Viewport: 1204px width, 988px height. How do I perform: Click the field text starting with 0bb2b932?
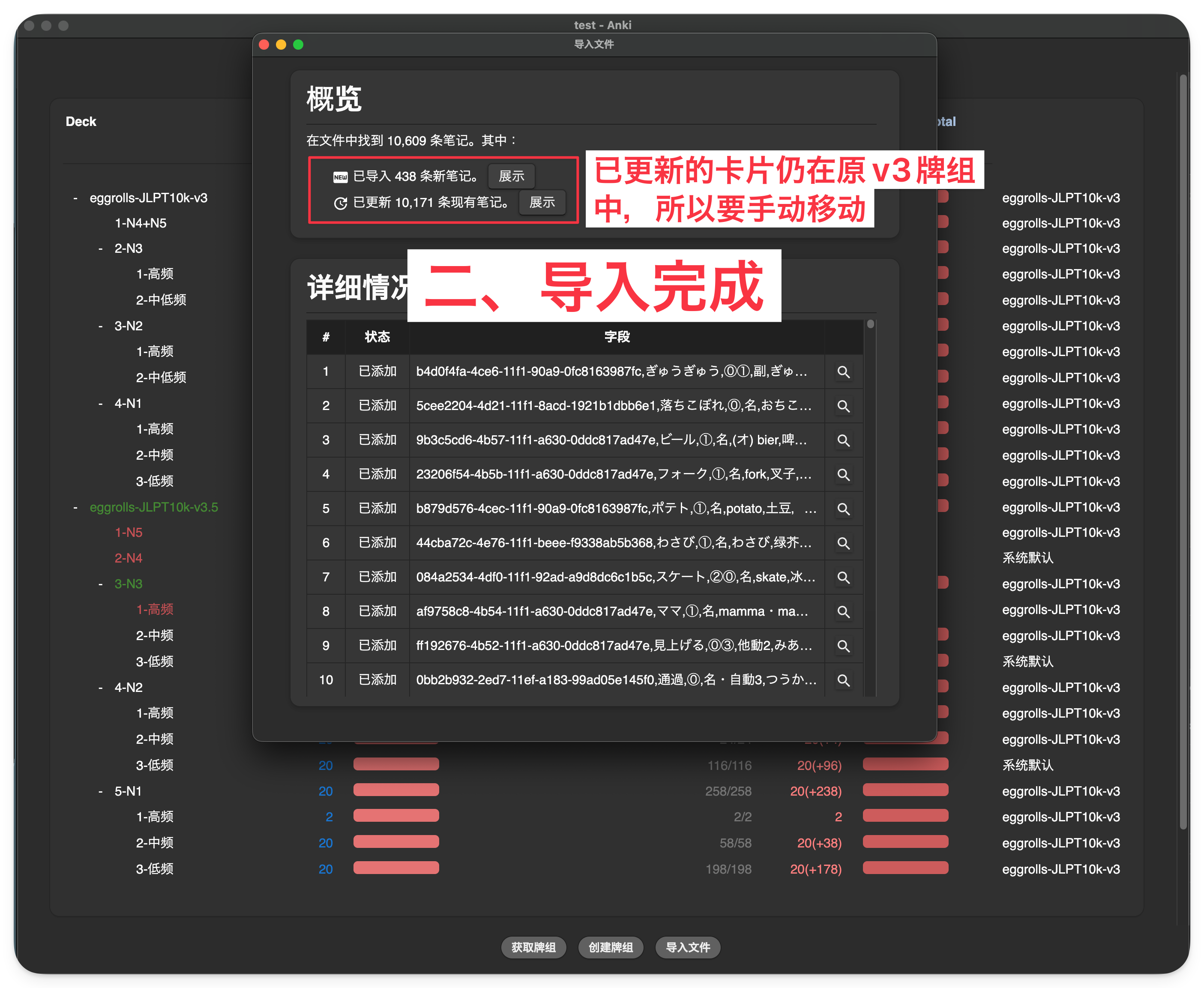click(x=617, y=680)
